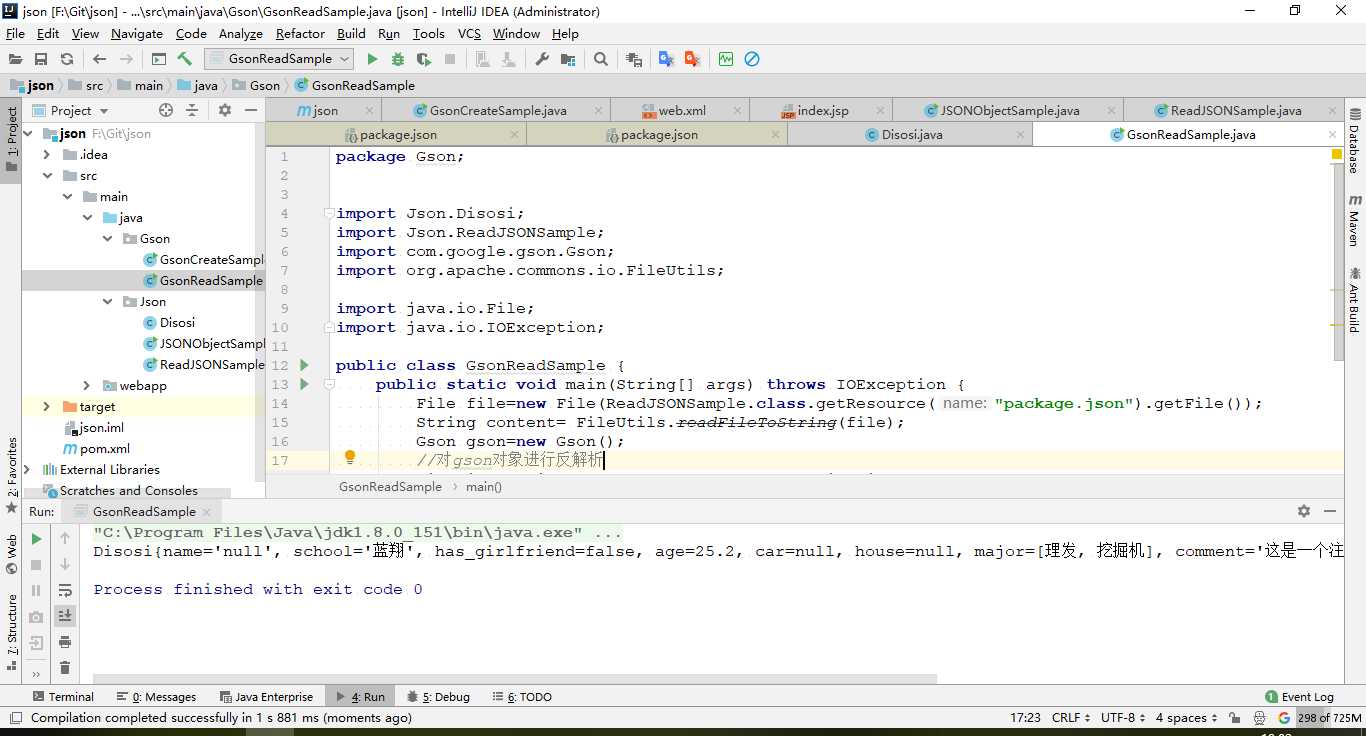
Task: Toggle the Database tool window stripe
Action: coord(1354,142)
